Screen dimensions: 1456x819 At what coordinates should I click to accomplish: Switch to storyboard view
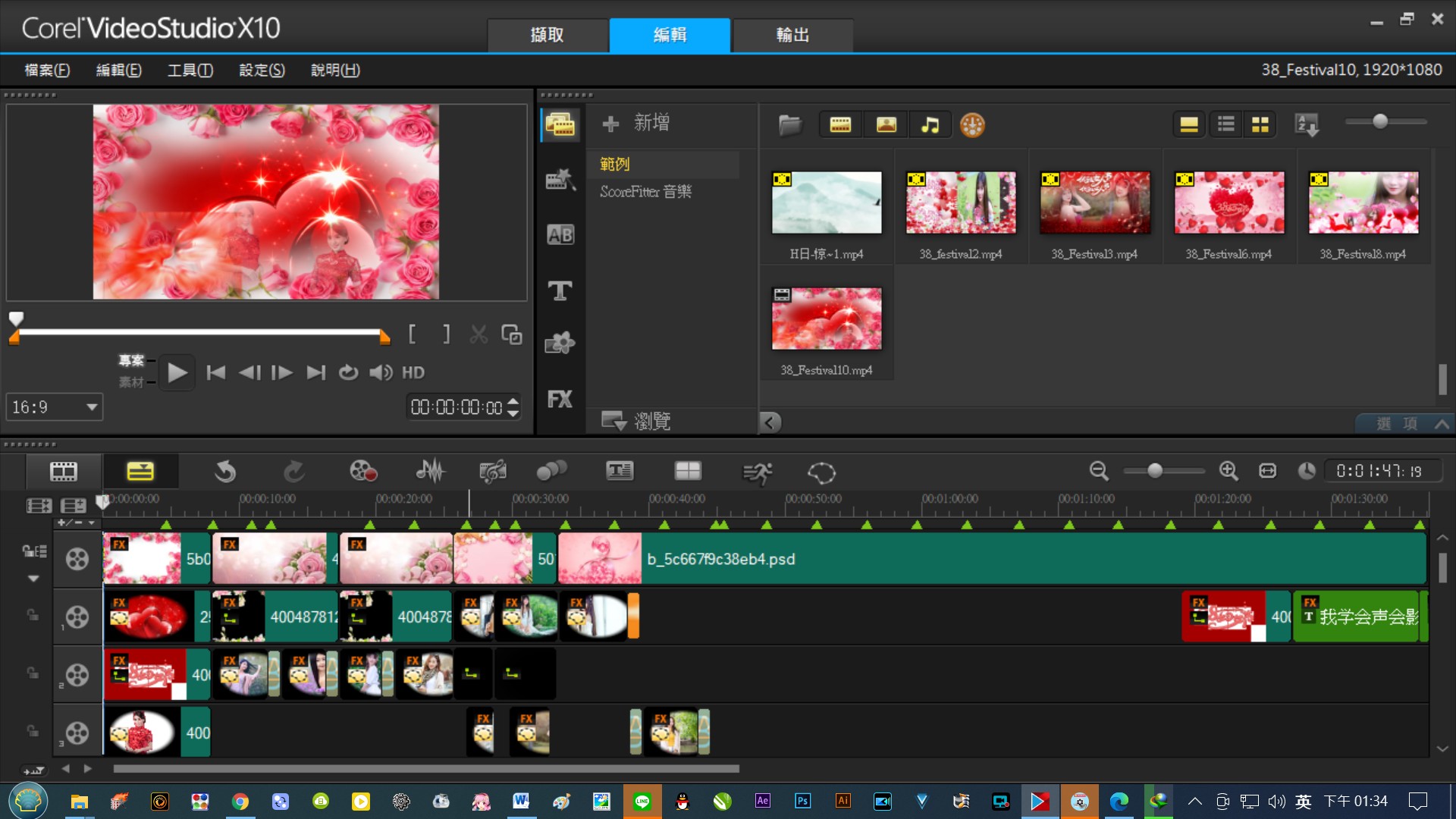64,472
